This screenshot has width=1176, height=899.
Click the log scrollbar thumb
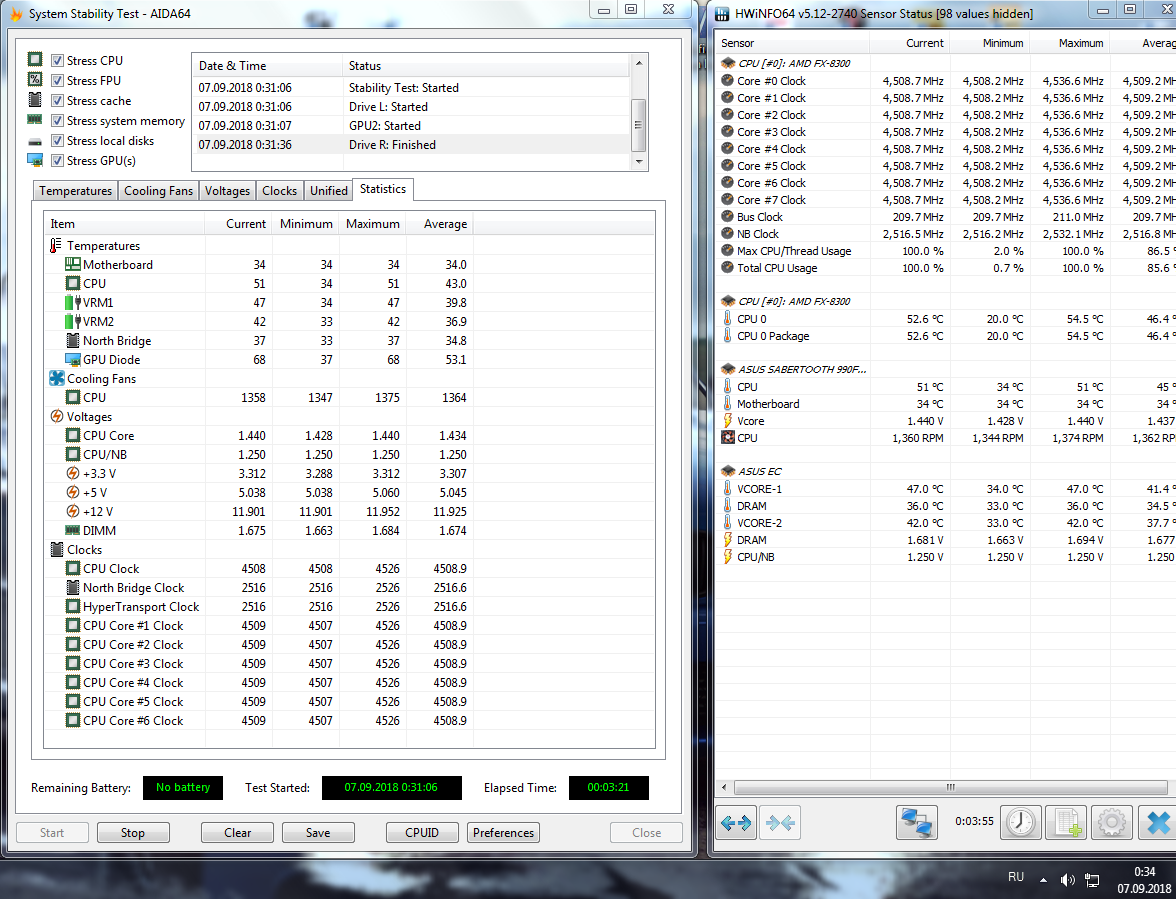pos(639,125)
